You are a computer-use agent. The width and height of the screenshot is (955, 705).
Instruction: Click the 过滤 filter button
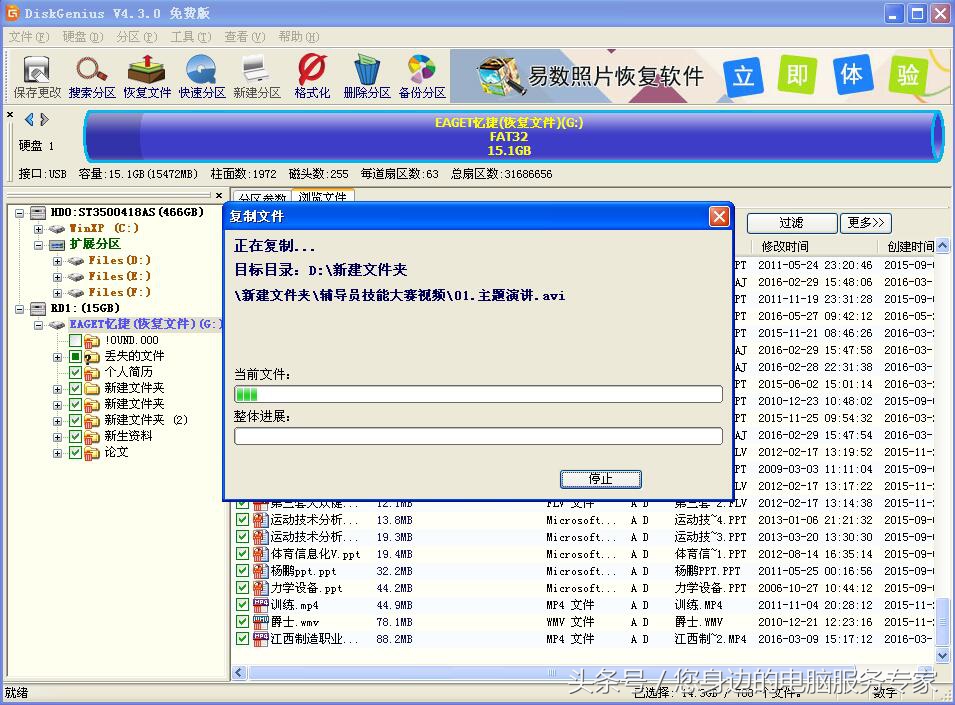792,223
